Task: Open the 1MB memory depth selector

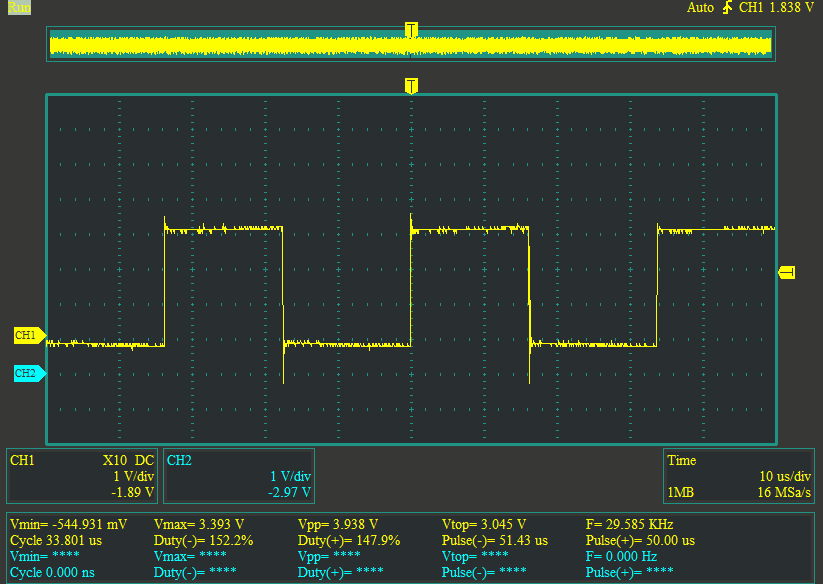Action: (680, 494)
